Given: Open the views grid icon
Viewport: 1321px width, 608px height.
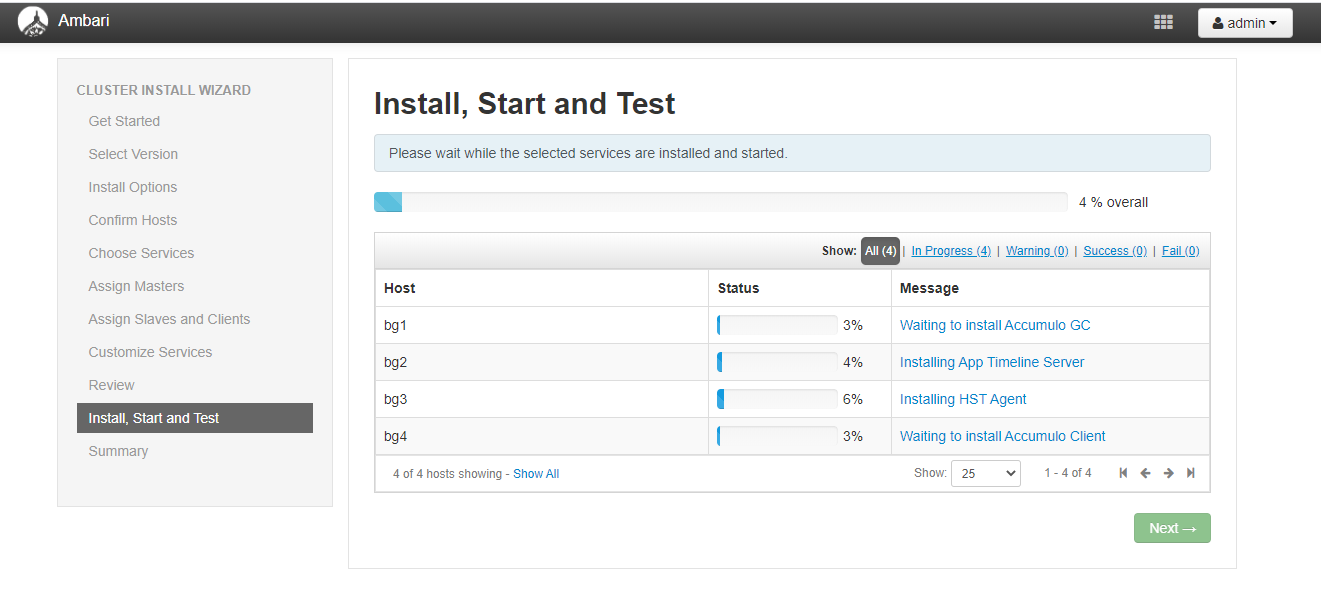Looking at the screenshot, I should [1163, 22].
